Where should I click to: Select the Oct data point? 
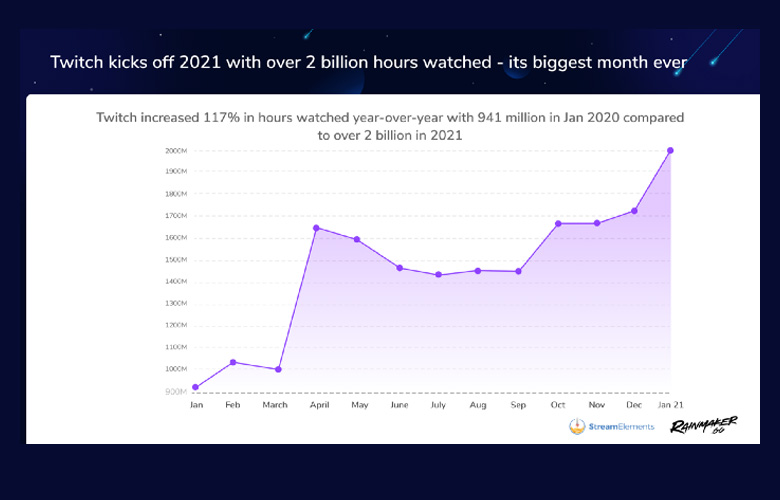pos(558,223)
